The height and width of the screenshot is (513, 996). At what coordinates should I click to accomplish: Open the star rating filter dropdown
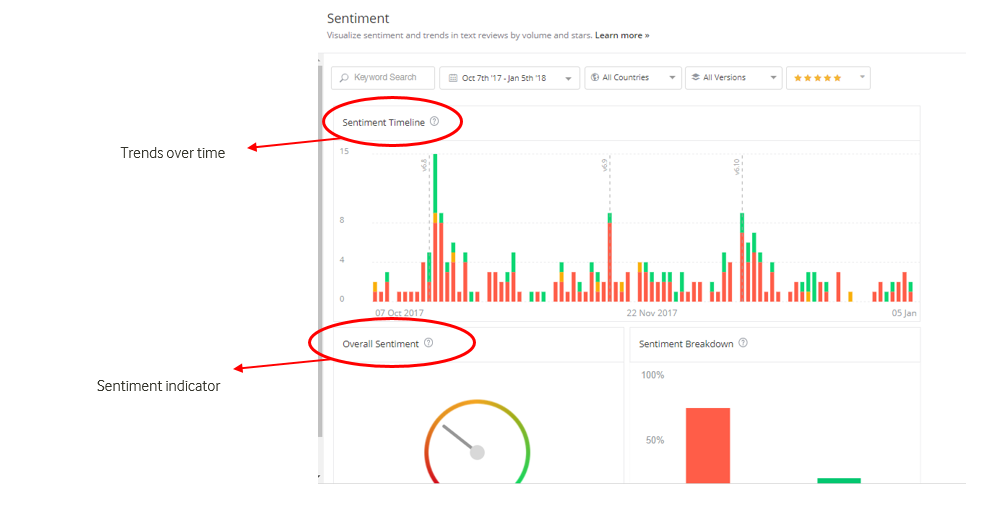click(x=828, y=77)
